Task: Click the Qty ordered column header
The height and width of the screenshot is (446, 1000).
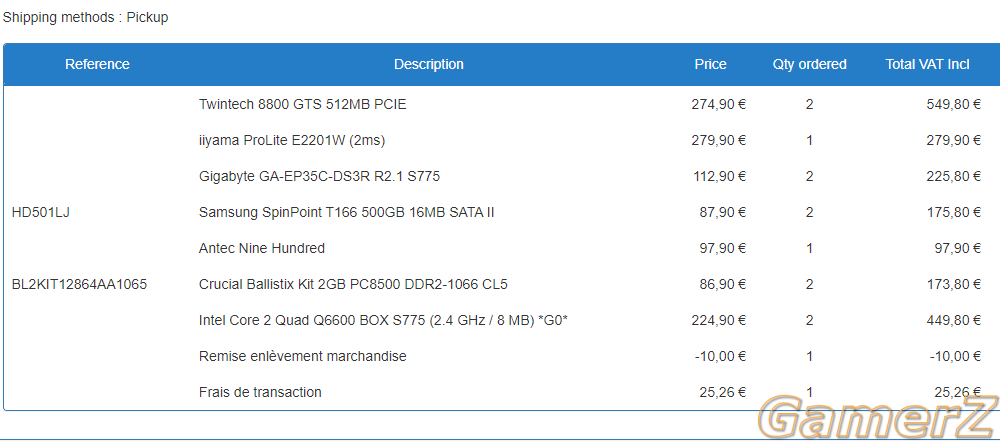Action: coord(809,64)
